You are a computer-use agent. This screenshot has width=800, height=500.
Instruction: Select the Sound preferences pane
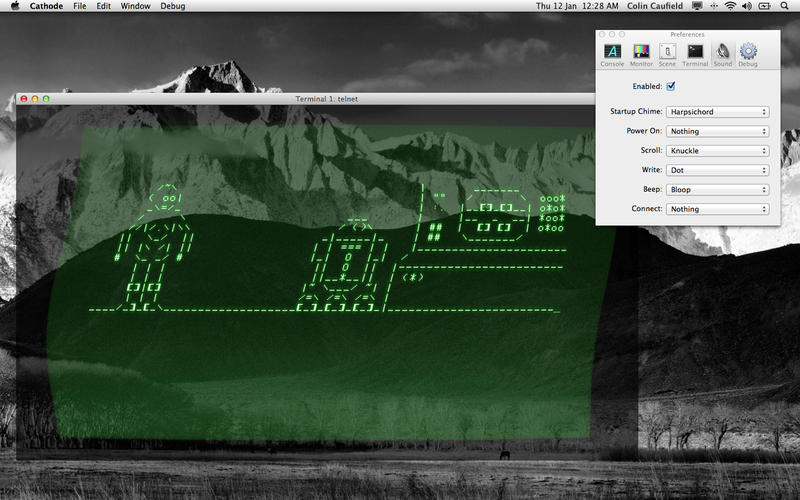[x=722, y=54]
